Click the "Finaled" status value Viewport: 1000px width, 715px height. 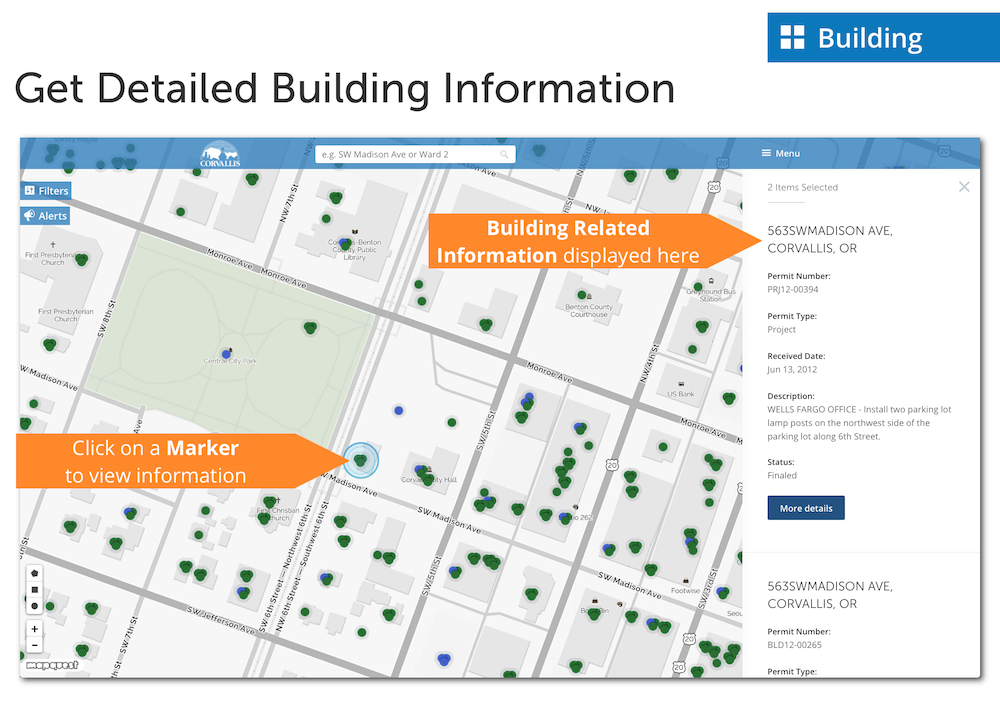782,475
